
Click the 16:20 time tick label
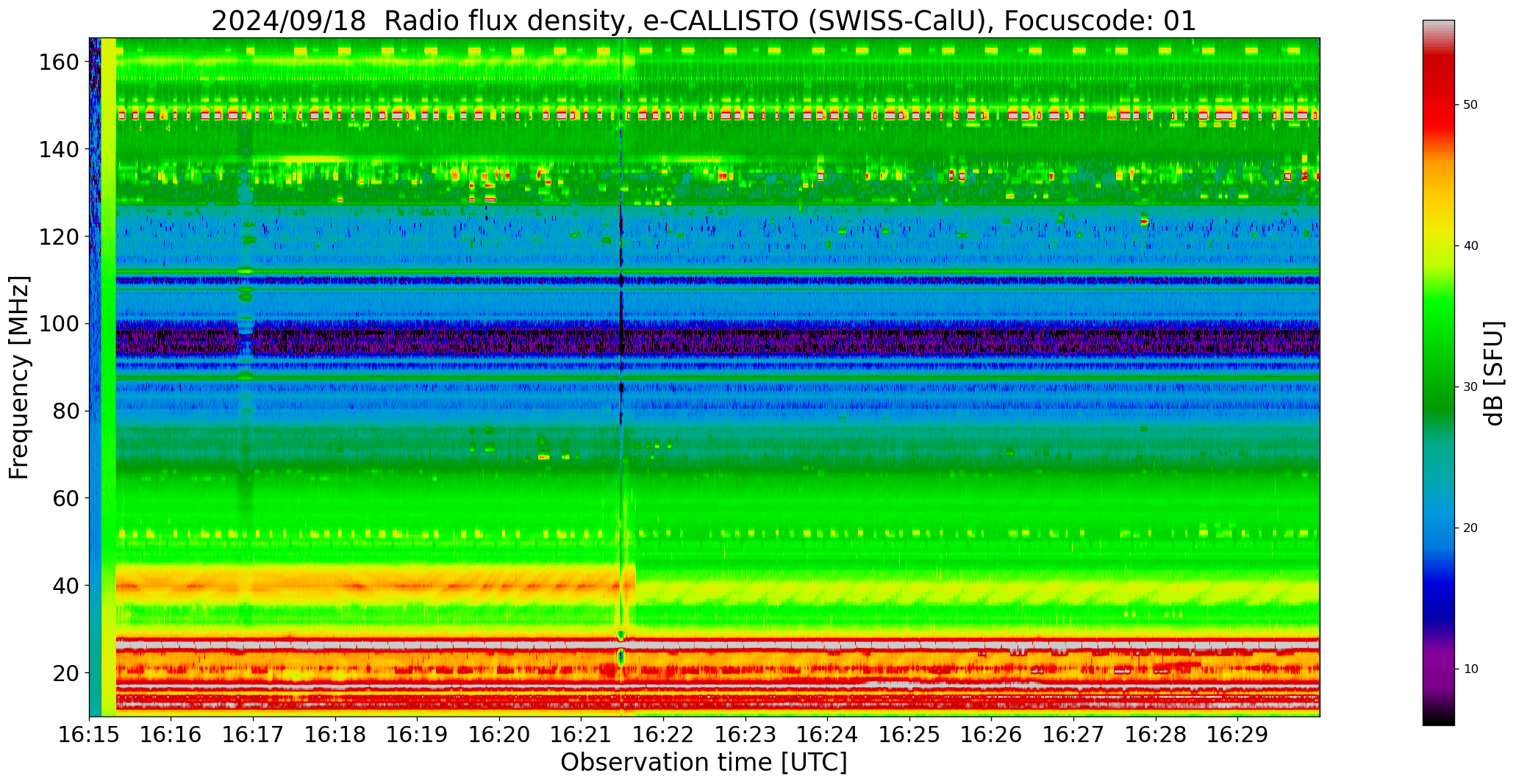pos(499,734)
